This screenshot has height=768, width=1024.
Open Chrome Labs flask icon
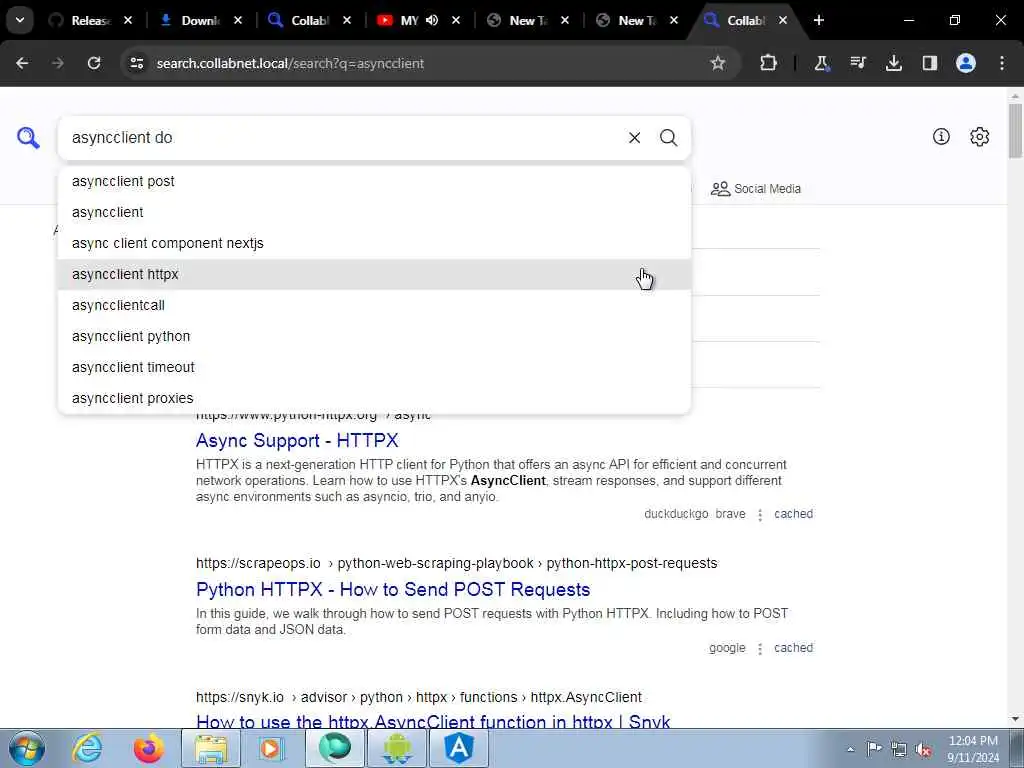(x=822, y=63)
